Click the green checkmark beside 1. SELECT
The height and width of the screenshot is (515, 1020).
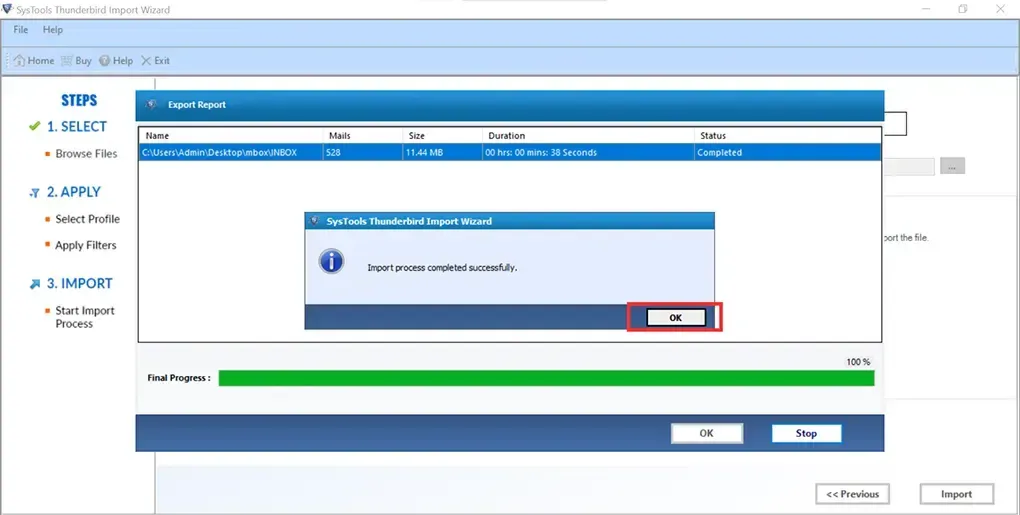(x=35, y=127)
